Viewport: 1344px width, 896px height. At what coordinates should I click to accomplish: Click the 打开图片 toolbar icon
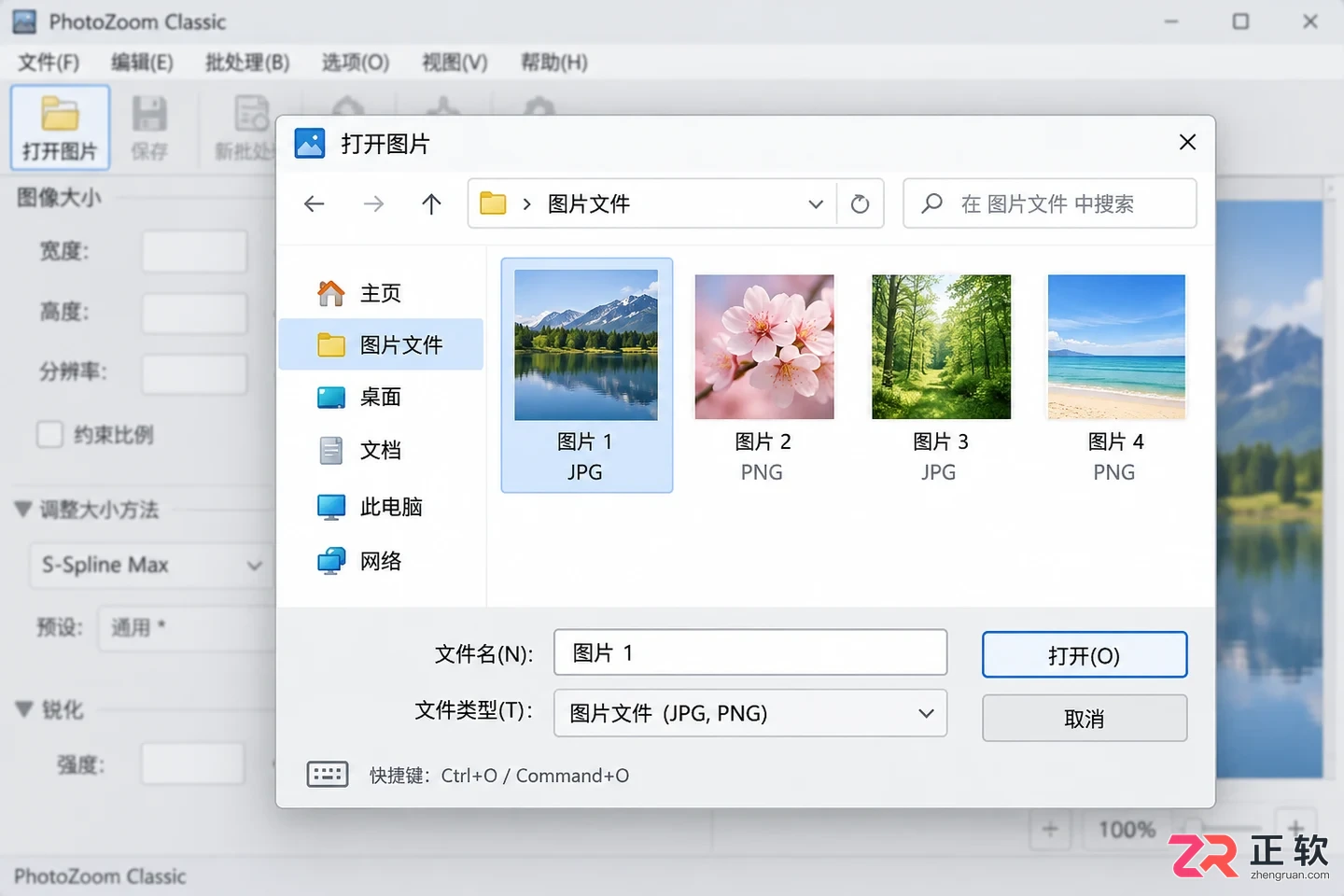pyautogui.click(x=60, y=127)
